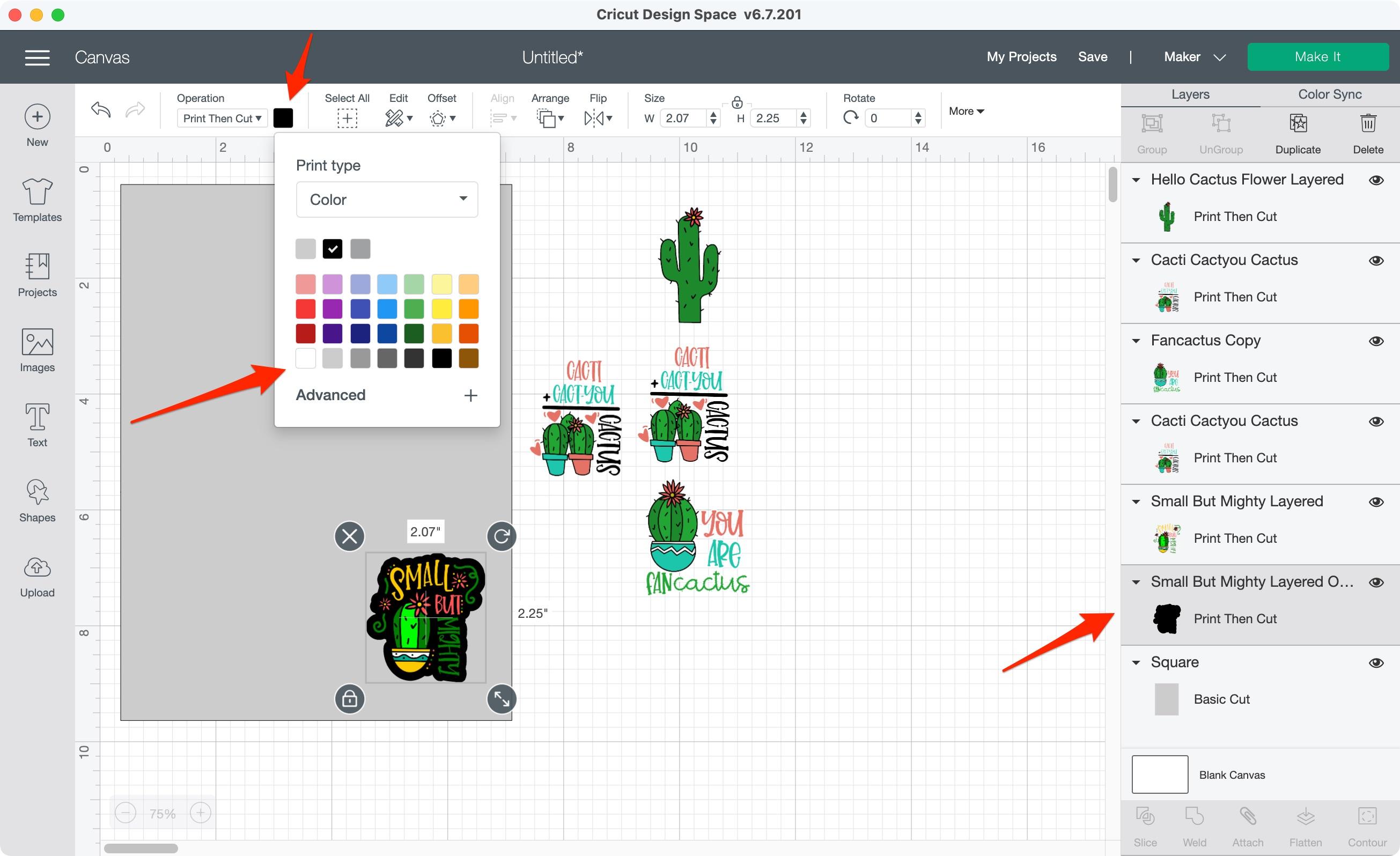Pick the white color swatch
The width and height of the screenshot is (1400, 856).
306,358
